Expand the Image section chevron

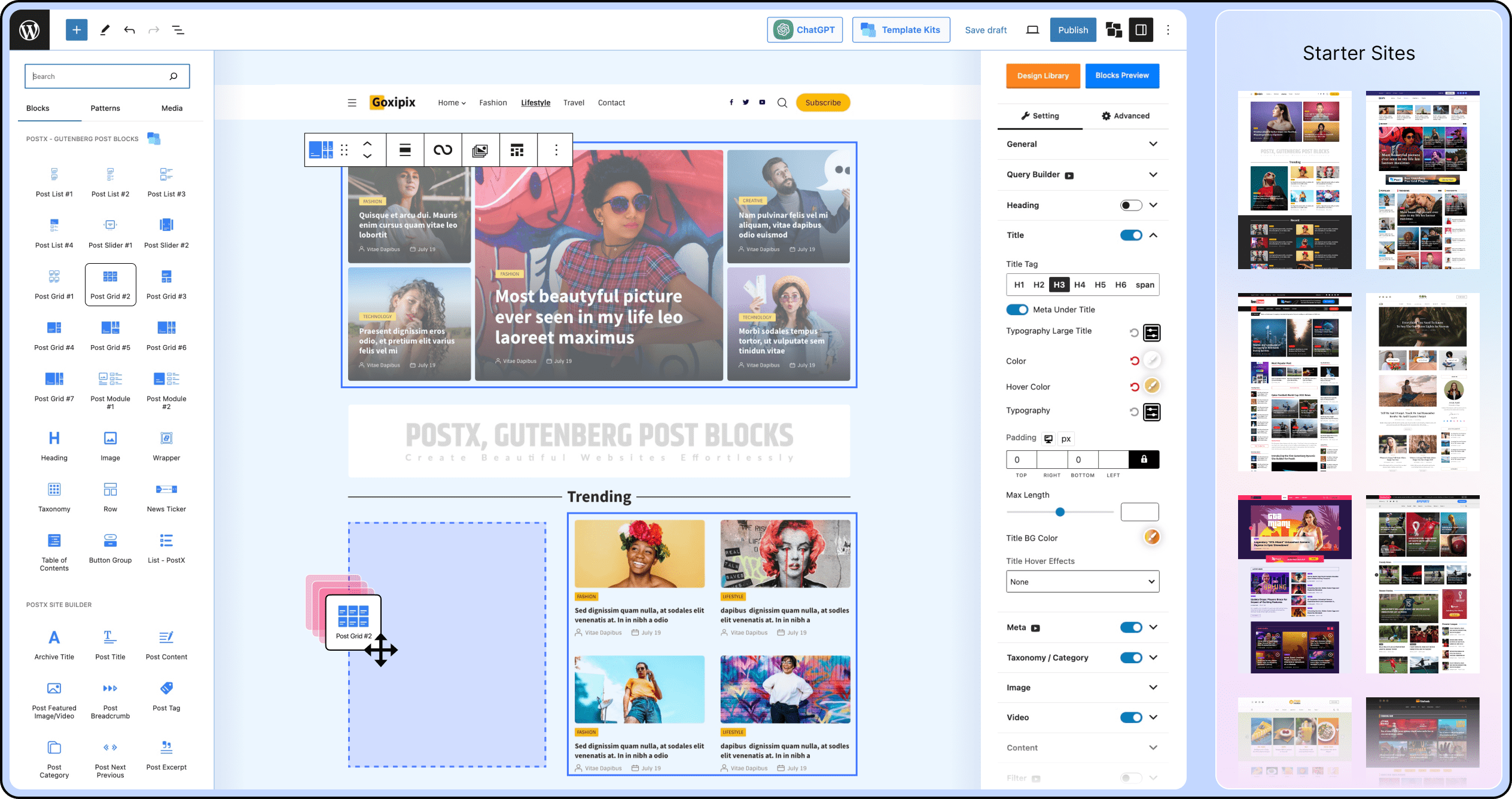(x=1153, y=688)
